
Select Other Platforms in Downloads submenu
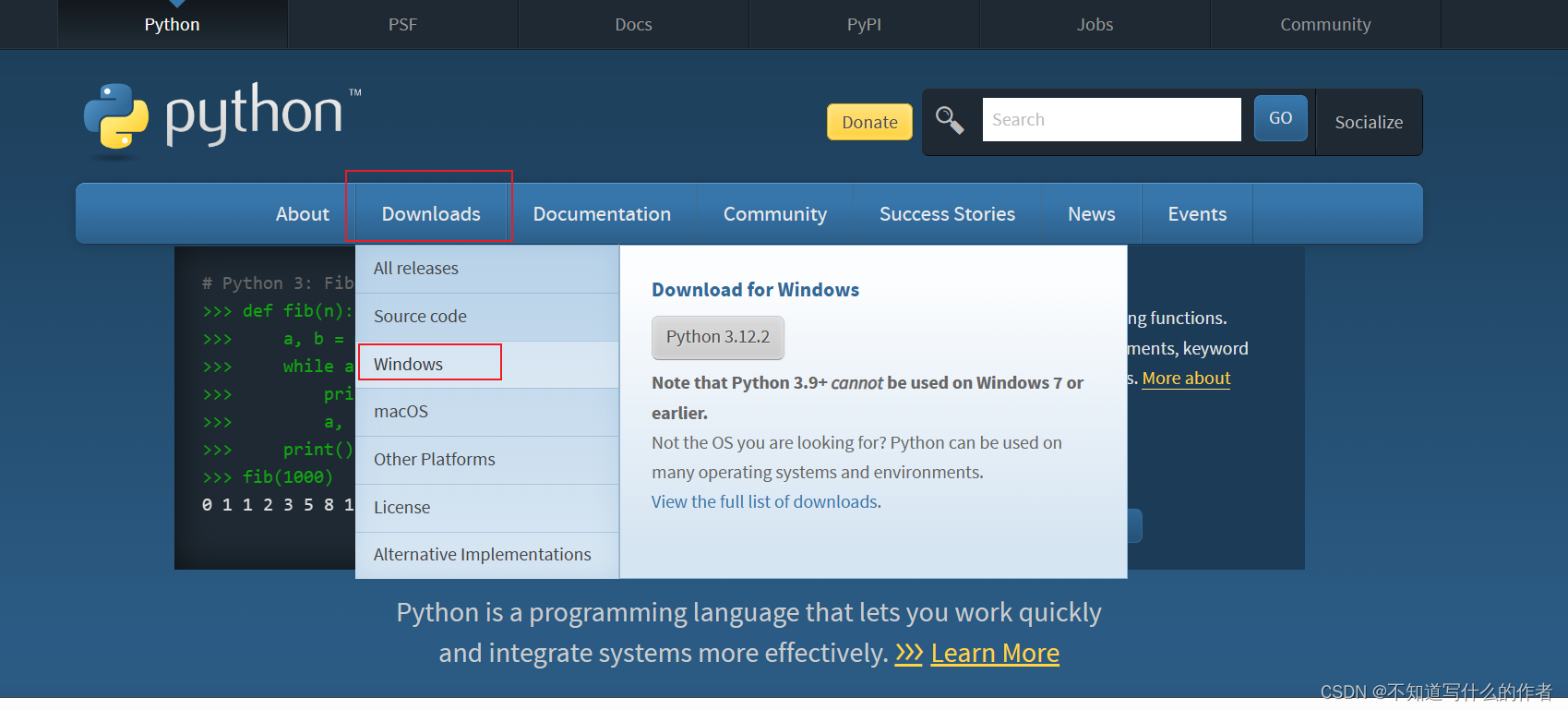[487, 460]
